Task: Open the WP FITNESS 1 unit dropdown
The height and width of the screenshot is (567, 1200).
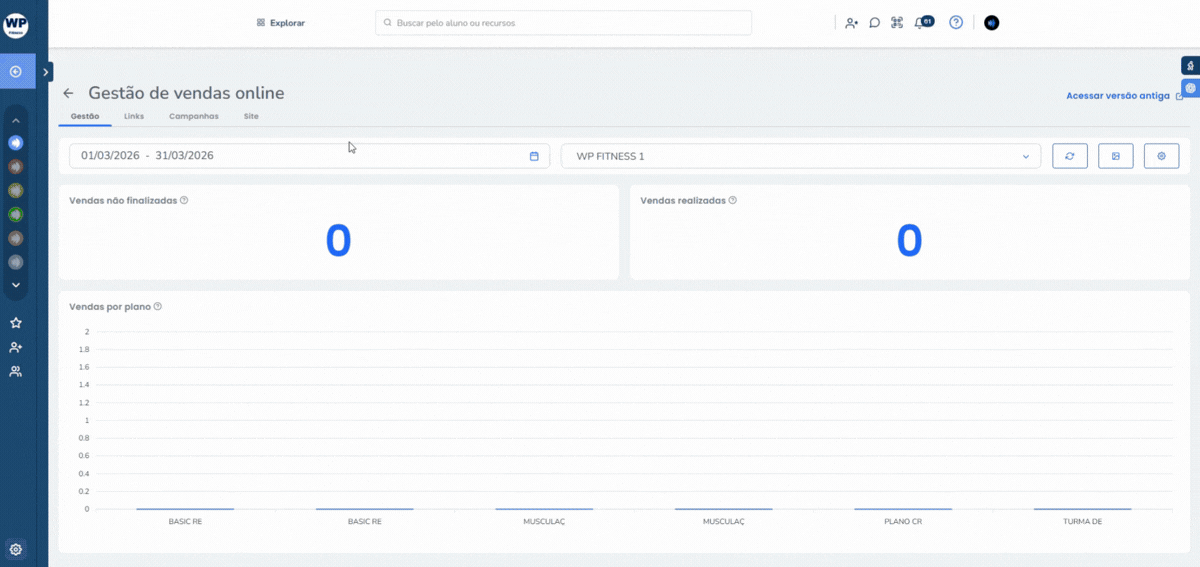Action: point(800,156)
